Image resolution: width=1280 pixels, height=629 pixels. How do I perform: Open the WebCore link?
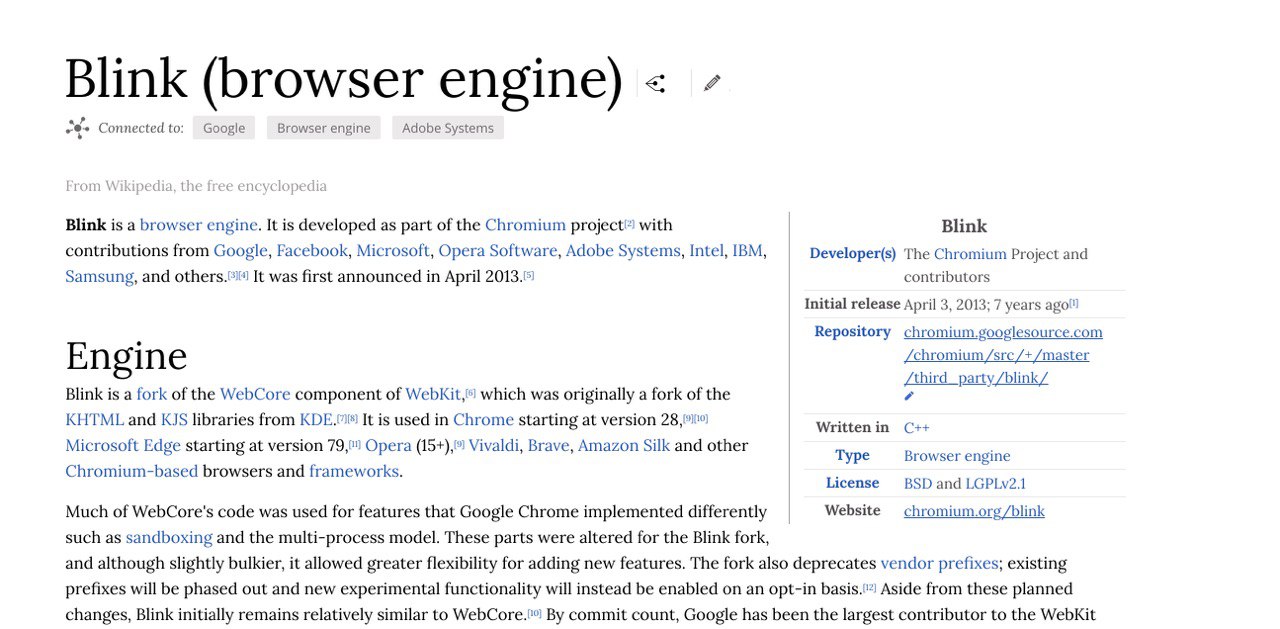255,394
